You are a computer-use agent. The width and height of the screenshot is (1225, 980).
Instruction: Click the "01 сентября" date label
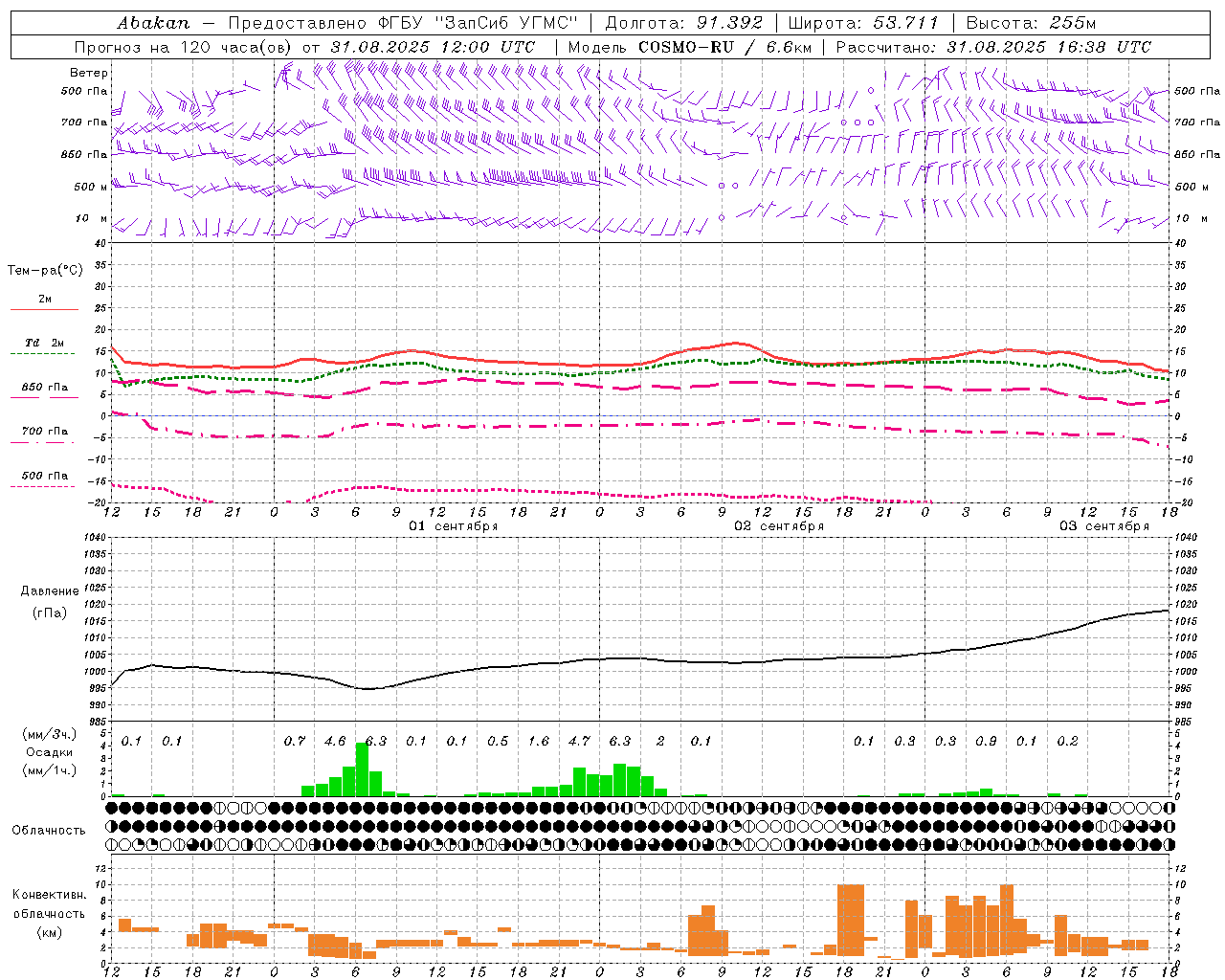click(x=454, y=526)
